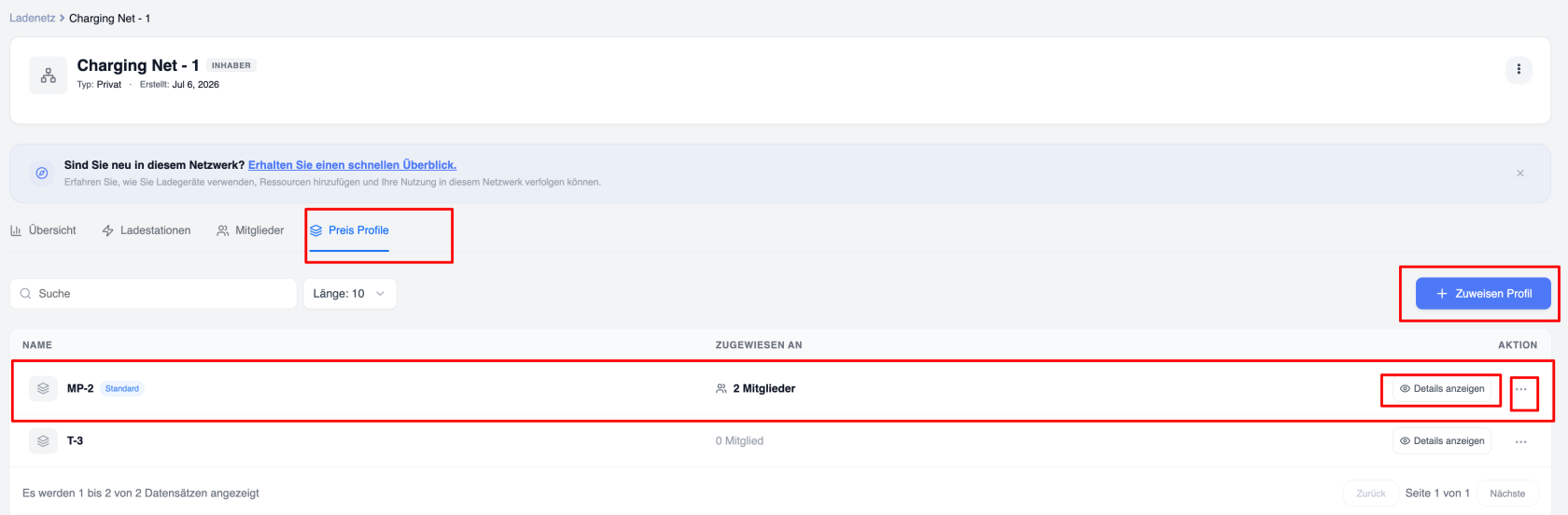Switch to the Ladestationen tab
This screenshot has width=1568, height=515.
click(147, 230)
